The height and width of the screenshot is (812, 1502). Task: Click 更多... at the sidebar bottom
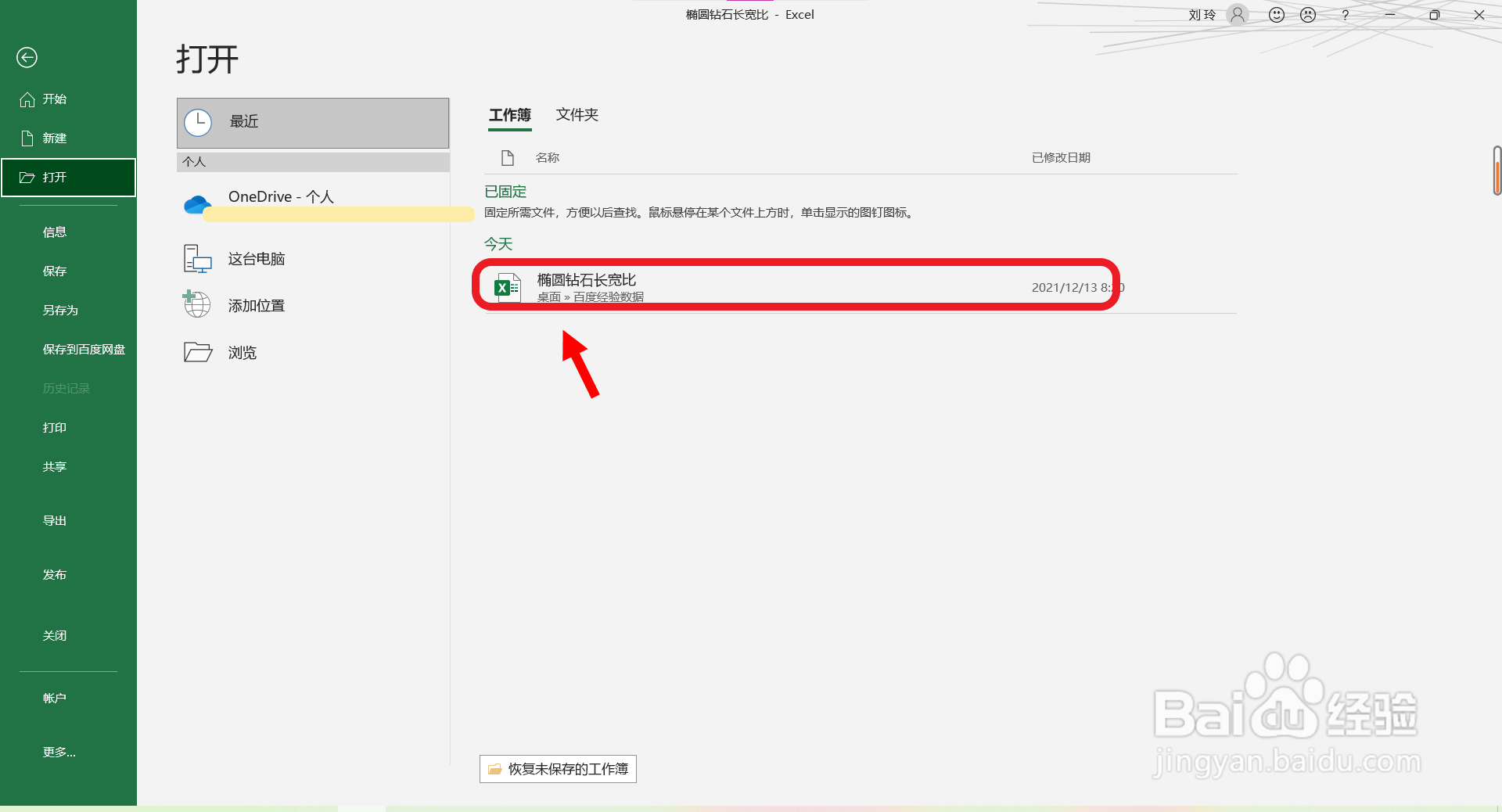click(59, 752)
